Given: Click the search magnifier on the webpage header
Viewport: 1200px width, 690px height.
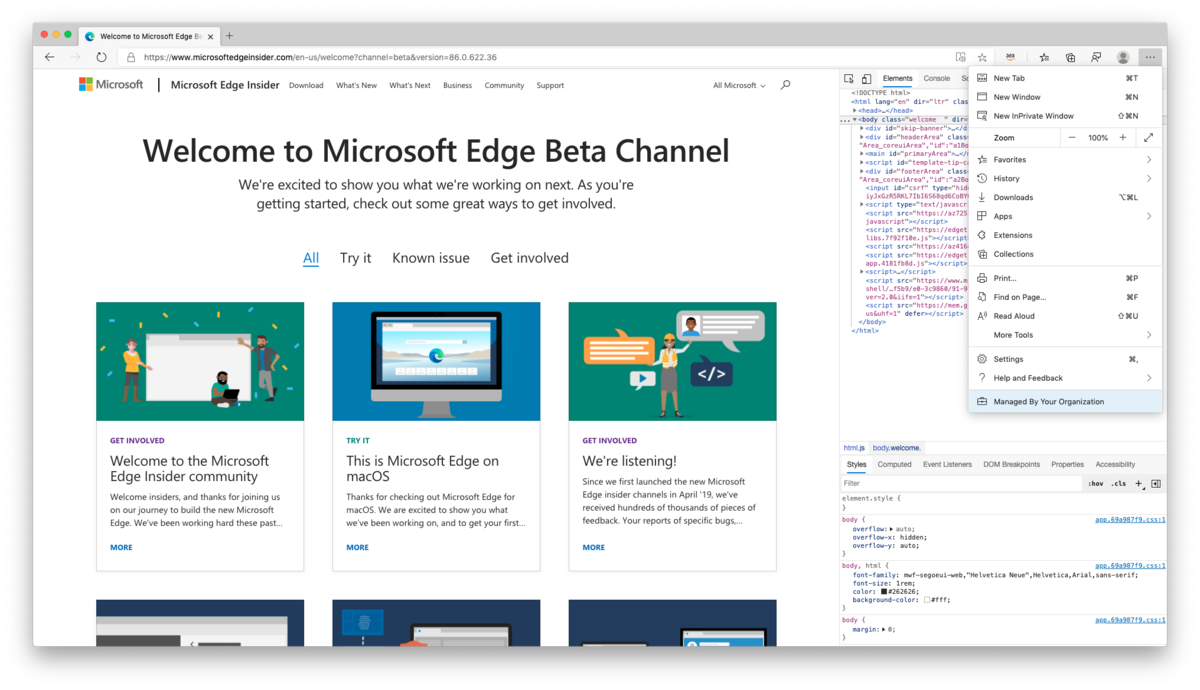Looking at the screenshot, I should tap(785, 85).
